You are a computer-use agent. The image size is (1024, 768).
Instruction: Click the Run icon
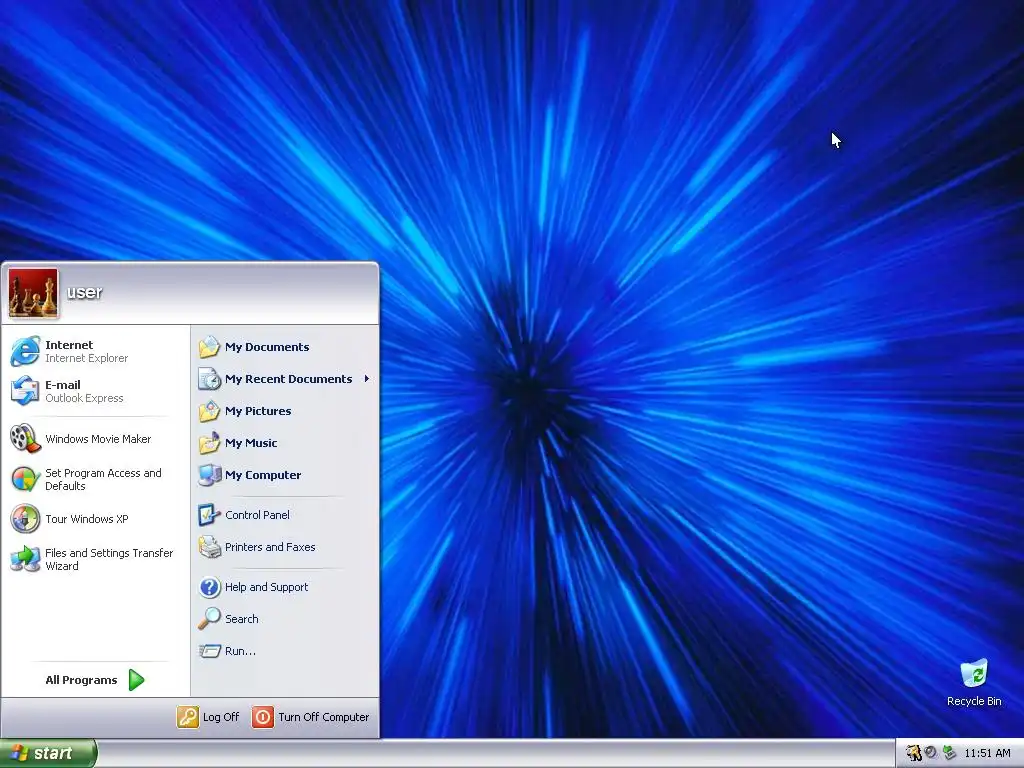pos(210,651)
